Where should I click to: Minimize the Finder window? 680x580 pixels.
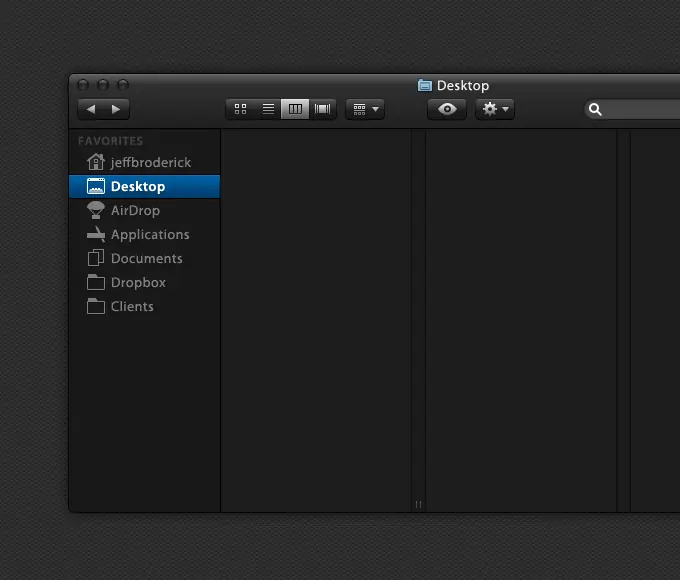[103, 85]
